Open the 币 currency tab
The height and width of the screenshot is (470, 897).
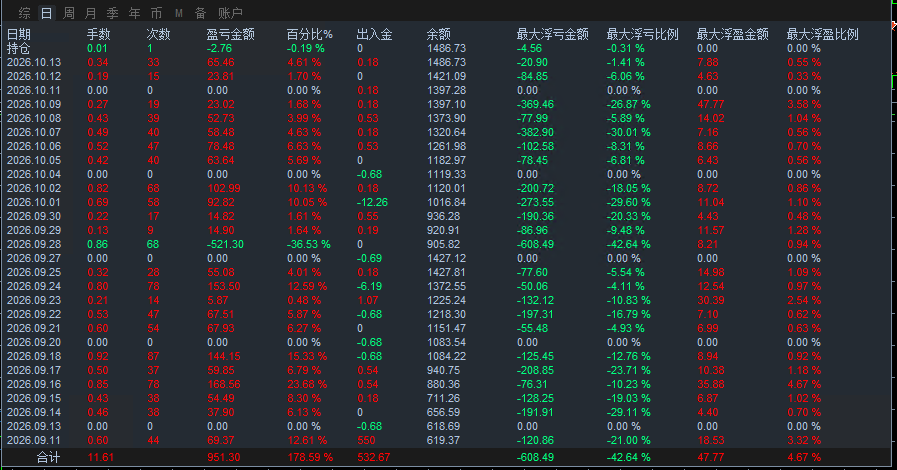[156, 13]
